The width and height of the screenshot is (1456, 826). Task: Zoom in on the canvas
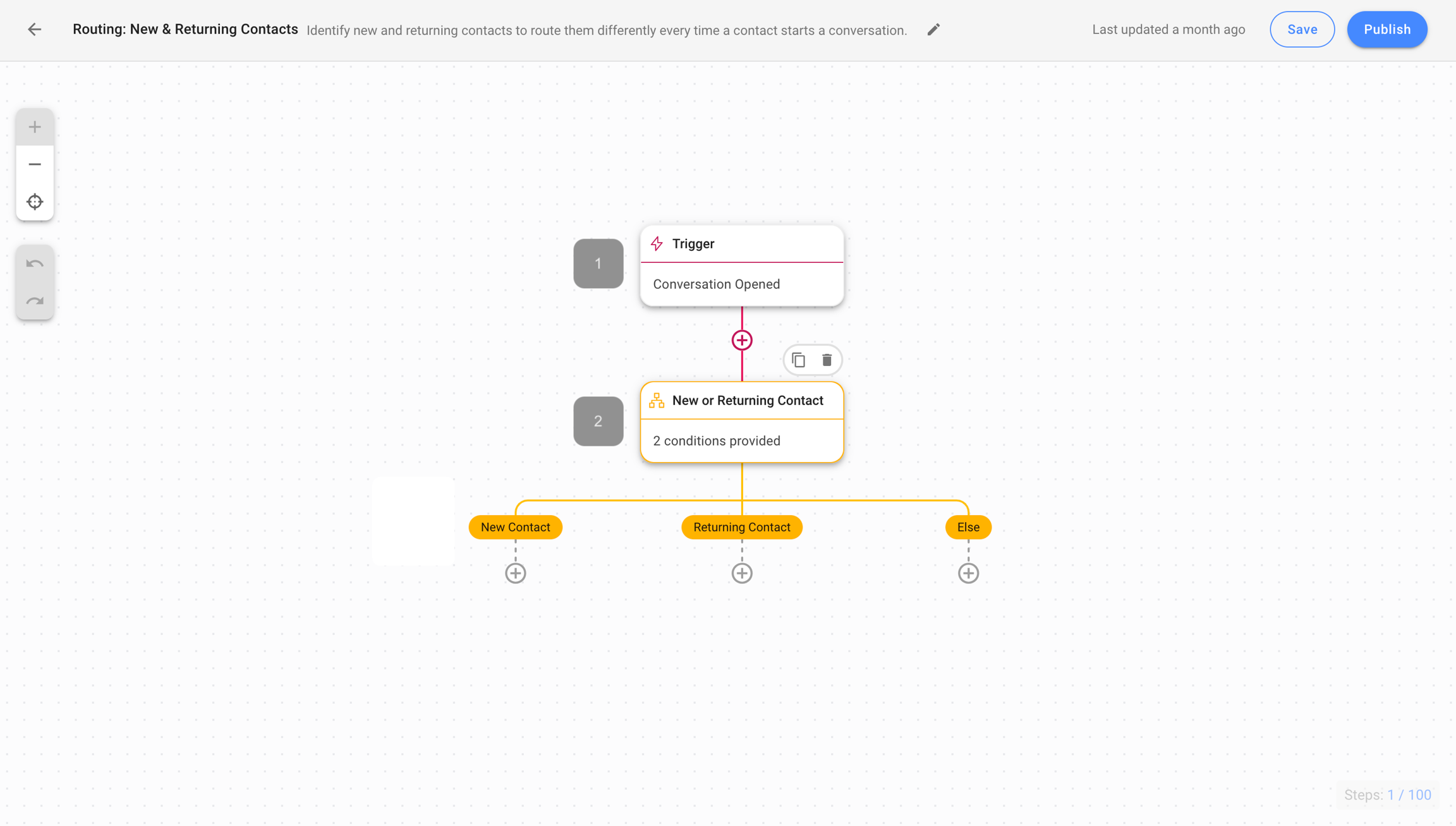click(x=35, y=127)
